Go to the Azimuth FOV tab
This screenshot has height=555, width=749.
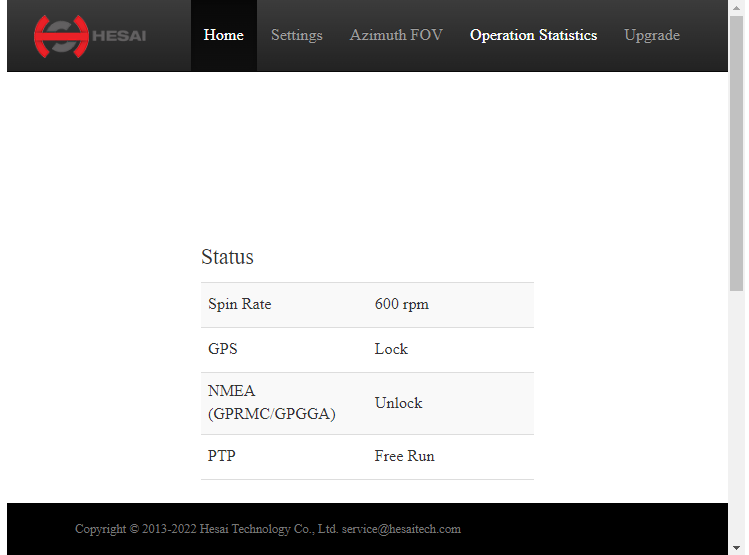click(x=396, y=35)
